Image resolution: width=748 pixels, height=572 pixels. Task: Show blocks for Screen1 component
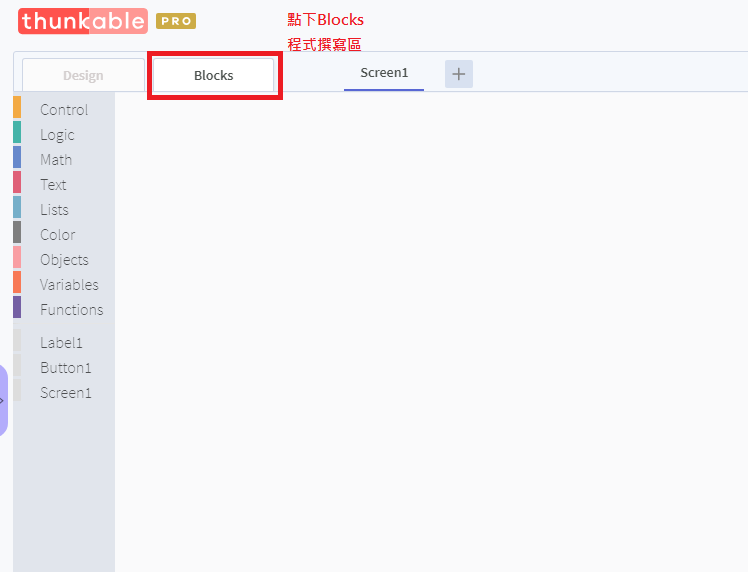tap(65, 393)
